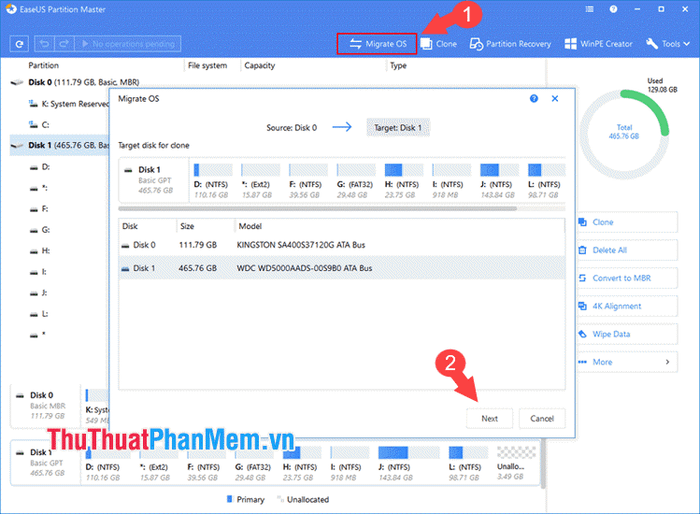Select K: System Reserved partition in tree
Image resolution: width=700 pixels, height=514 pixels.
[x=69, y=104]
